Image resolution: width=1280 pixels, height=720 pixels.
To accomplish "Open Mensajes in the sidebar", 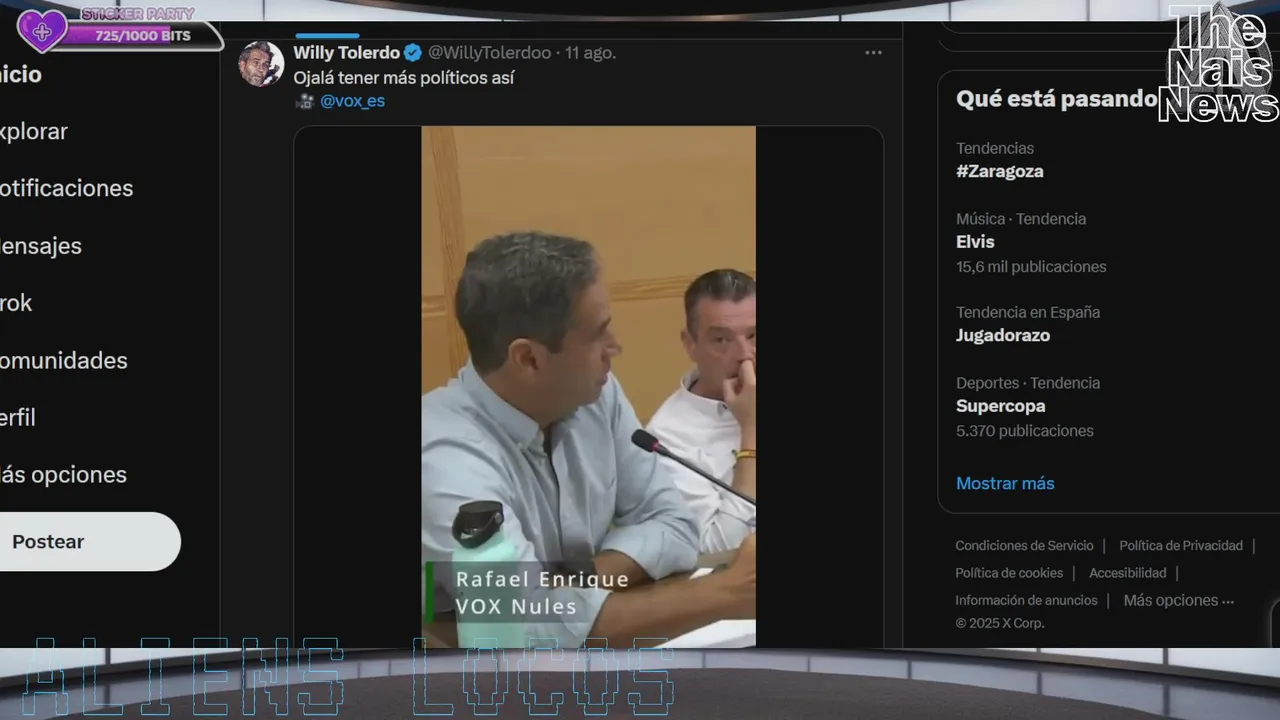I will [x=41, y=246].
